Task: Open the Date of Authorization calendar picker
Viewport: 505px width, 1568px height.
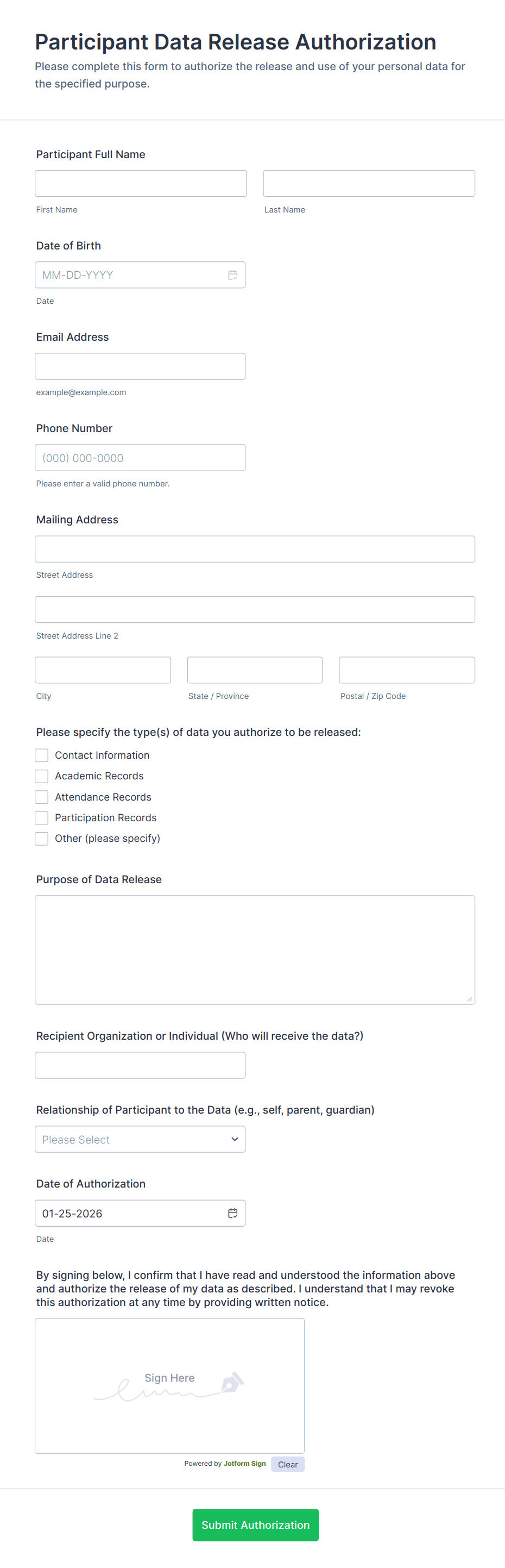Action: [x=233, y=1213]
